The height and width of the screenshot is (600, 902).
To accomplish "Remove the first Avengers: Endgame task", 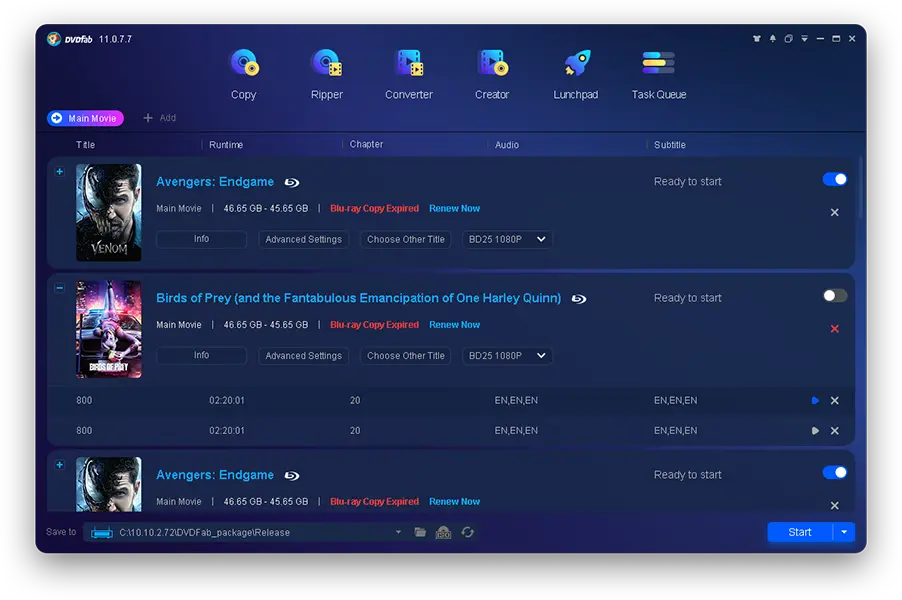I will 835,212.
